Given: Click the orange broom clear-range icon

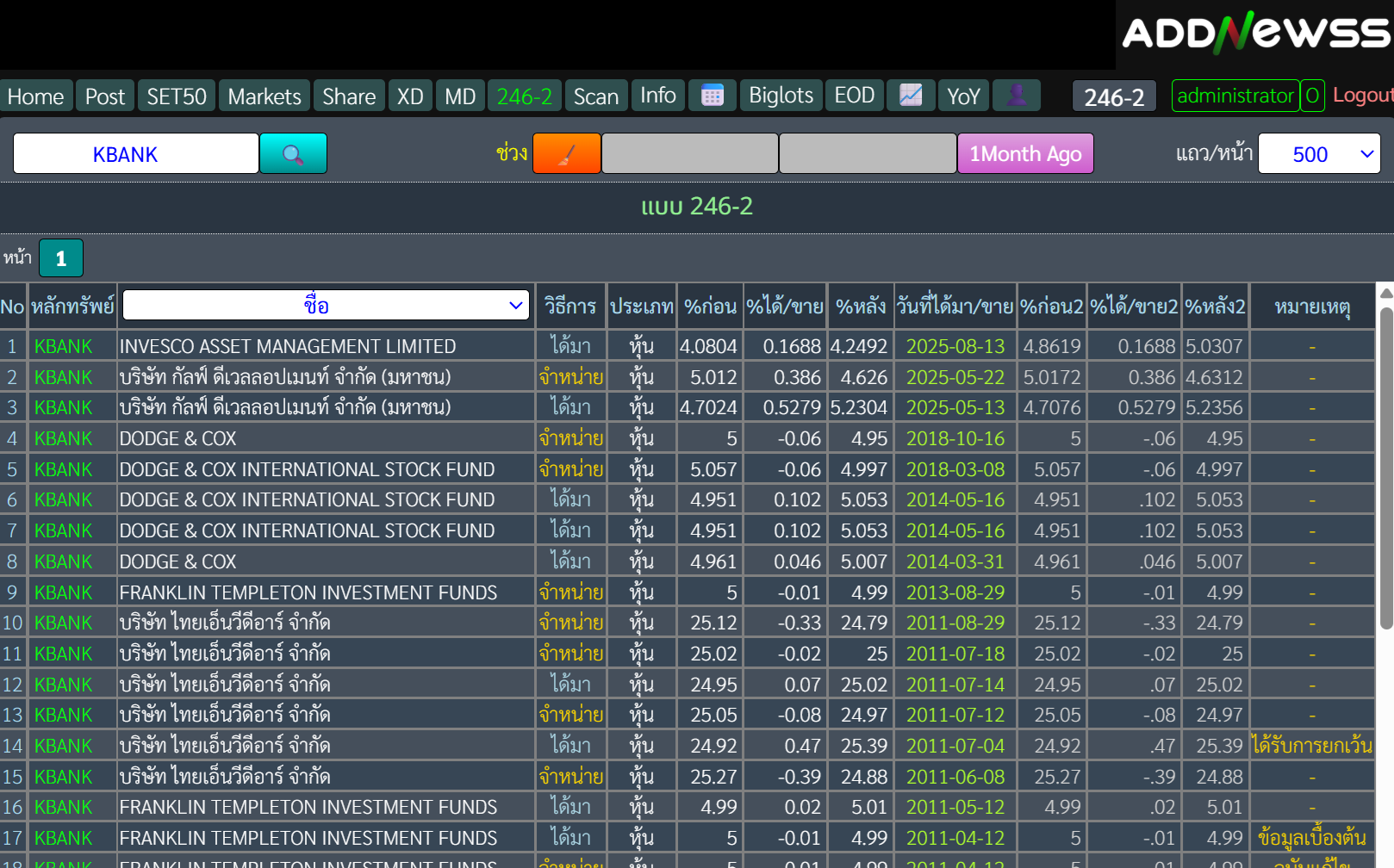Looking at the screenshot, I should click(x=567, y=153).
